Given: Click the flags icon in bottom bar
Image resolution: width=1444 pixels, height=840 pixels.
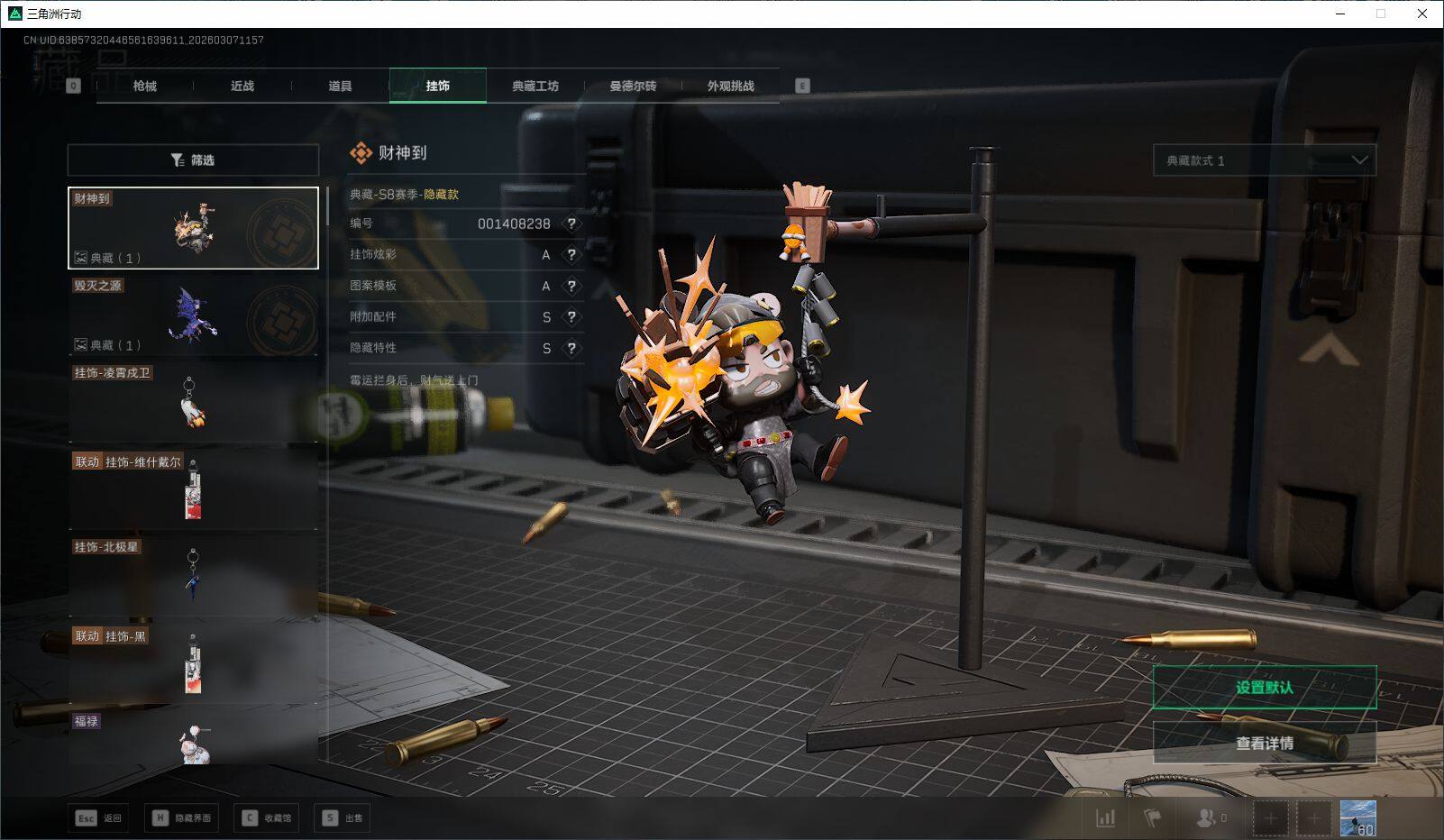Looking at the screenshot, I should tap(1152, 818).
